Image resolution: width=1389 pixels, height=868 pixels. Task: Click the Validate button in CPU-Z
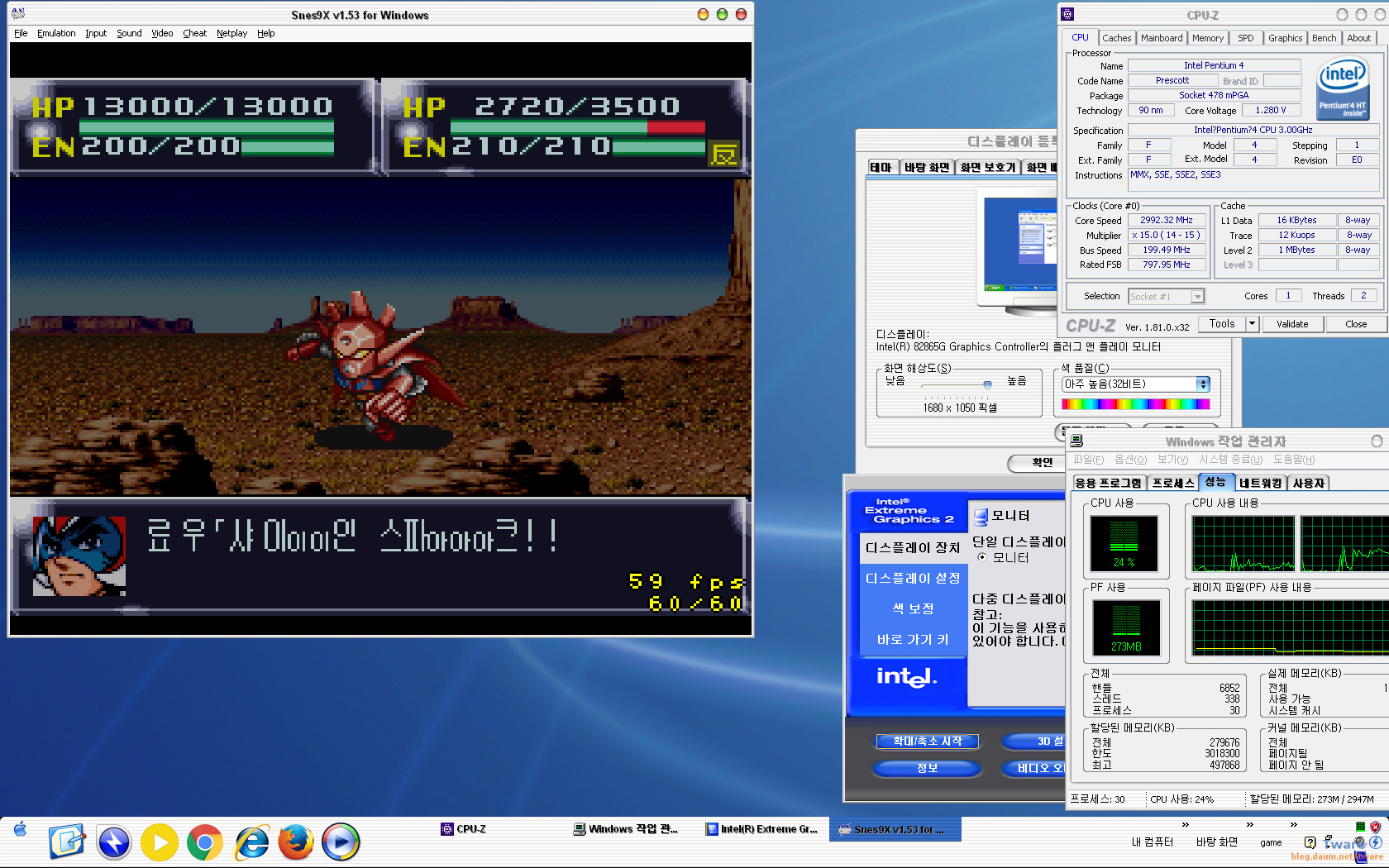1292,324
